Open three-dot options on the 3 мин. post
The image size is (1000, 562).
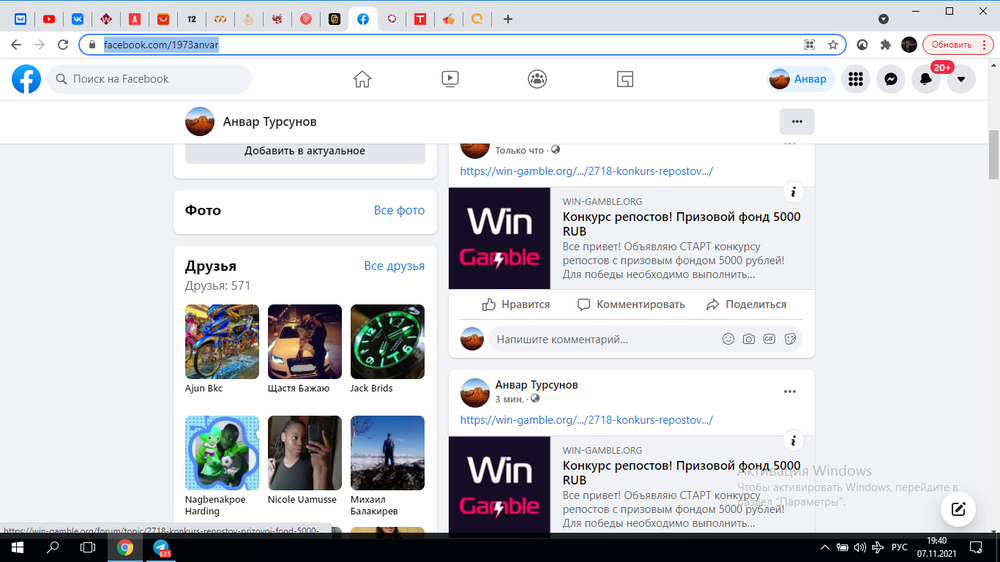790,391
